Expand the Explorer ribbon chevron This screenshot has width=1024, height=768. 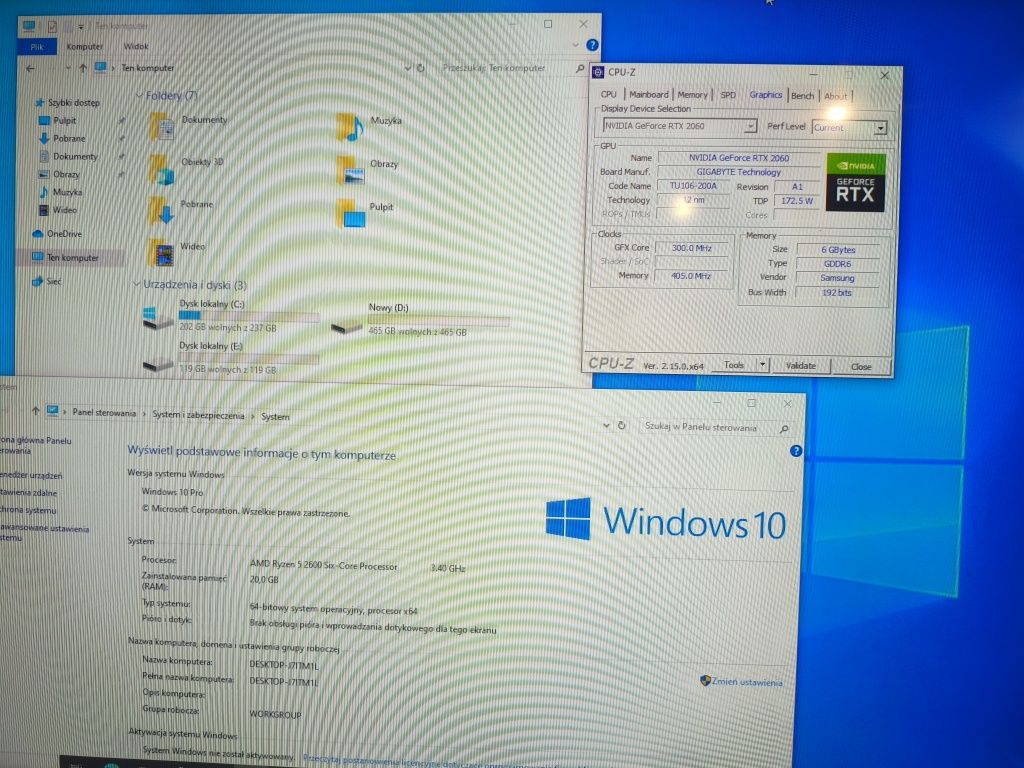pyautogui.click(x=575, y=45)
